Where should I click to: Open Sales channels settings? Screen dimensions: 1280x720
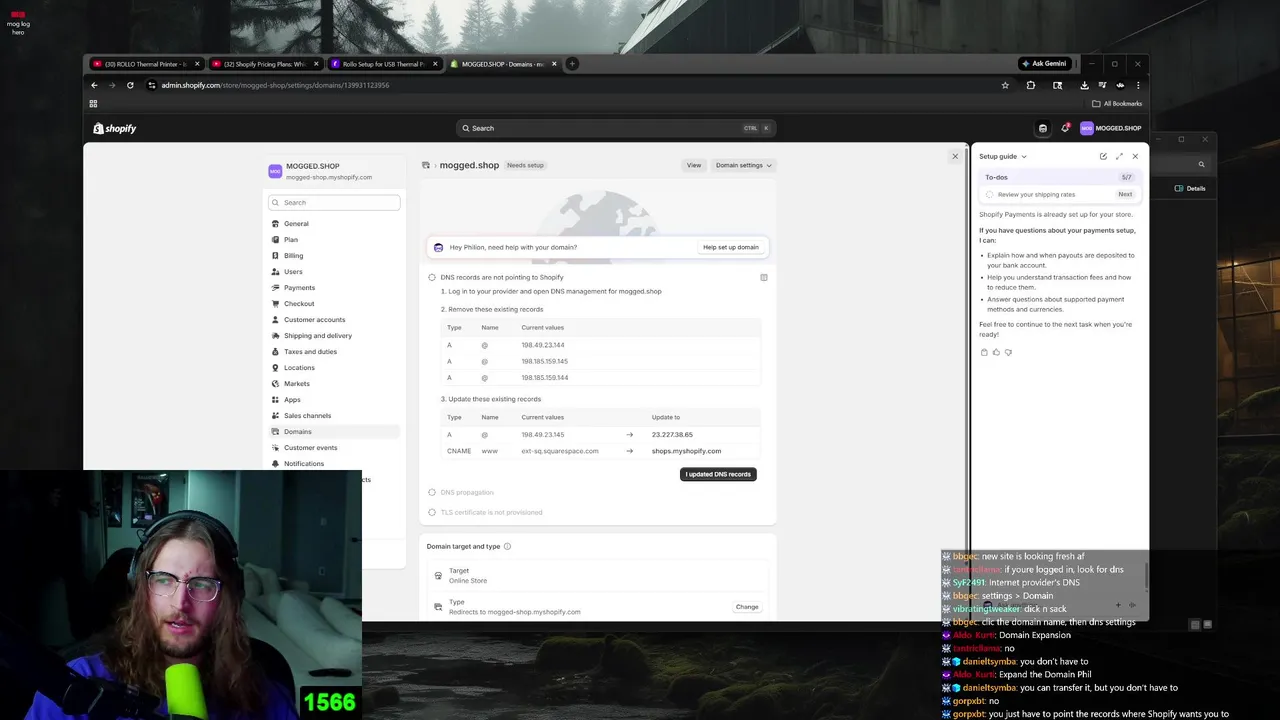(x=307, y=416)
